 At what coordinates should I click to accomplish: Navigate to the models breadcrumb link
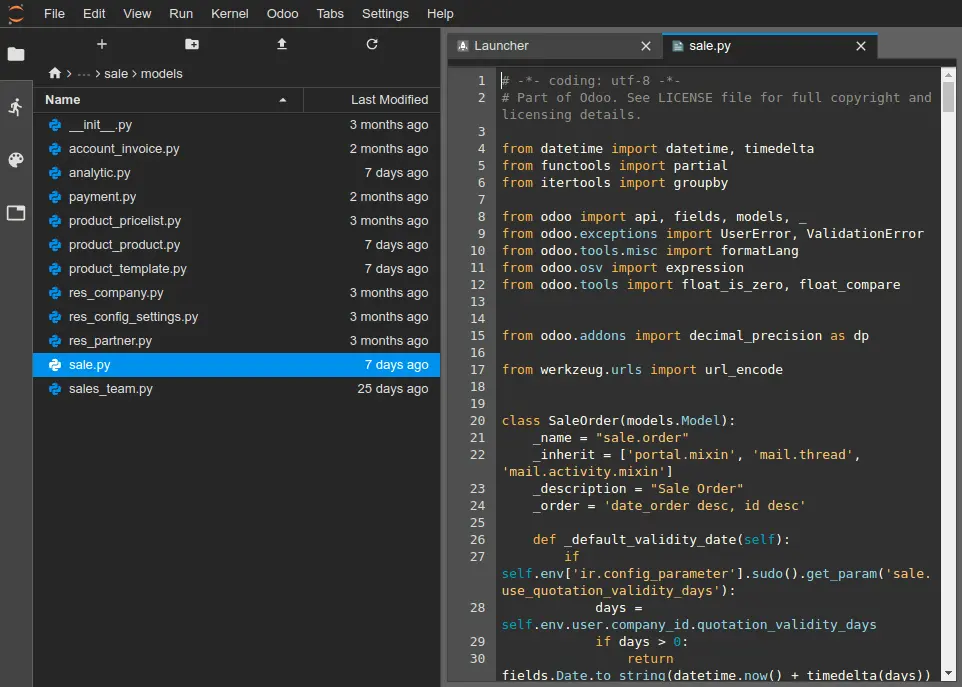pyautogui.click(x=161, y=73)
